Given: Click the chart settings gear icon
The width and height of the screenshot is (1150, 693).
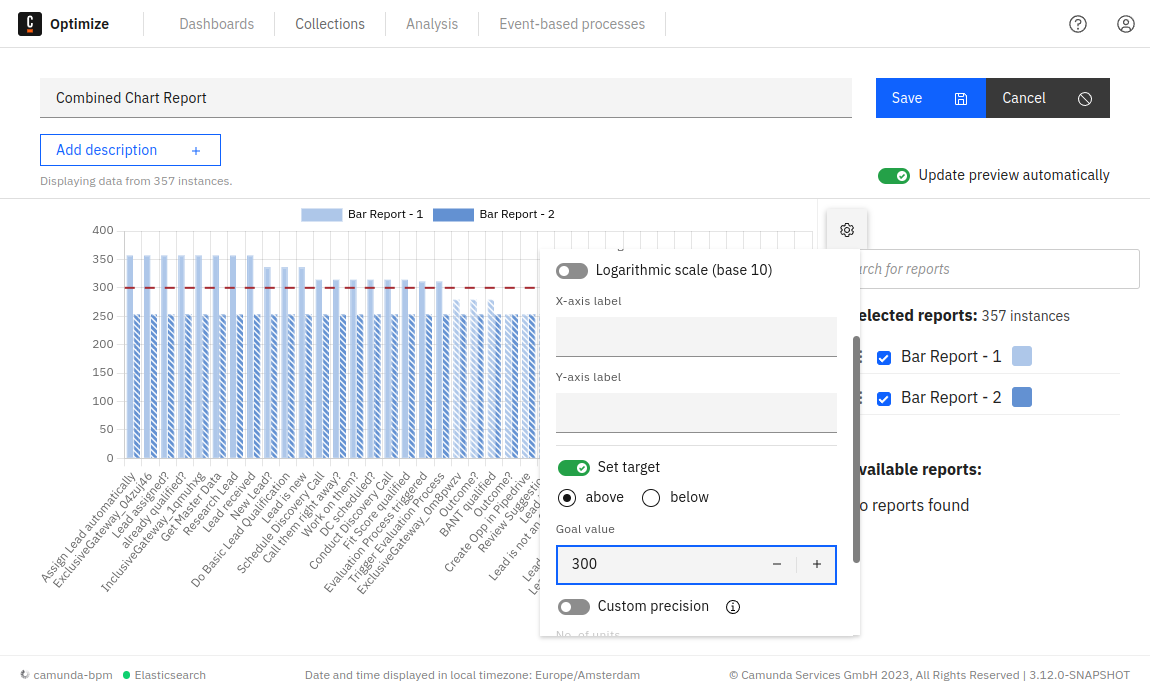Looking at the screenshot, I should pyautogui.click(x=846, y=229).
